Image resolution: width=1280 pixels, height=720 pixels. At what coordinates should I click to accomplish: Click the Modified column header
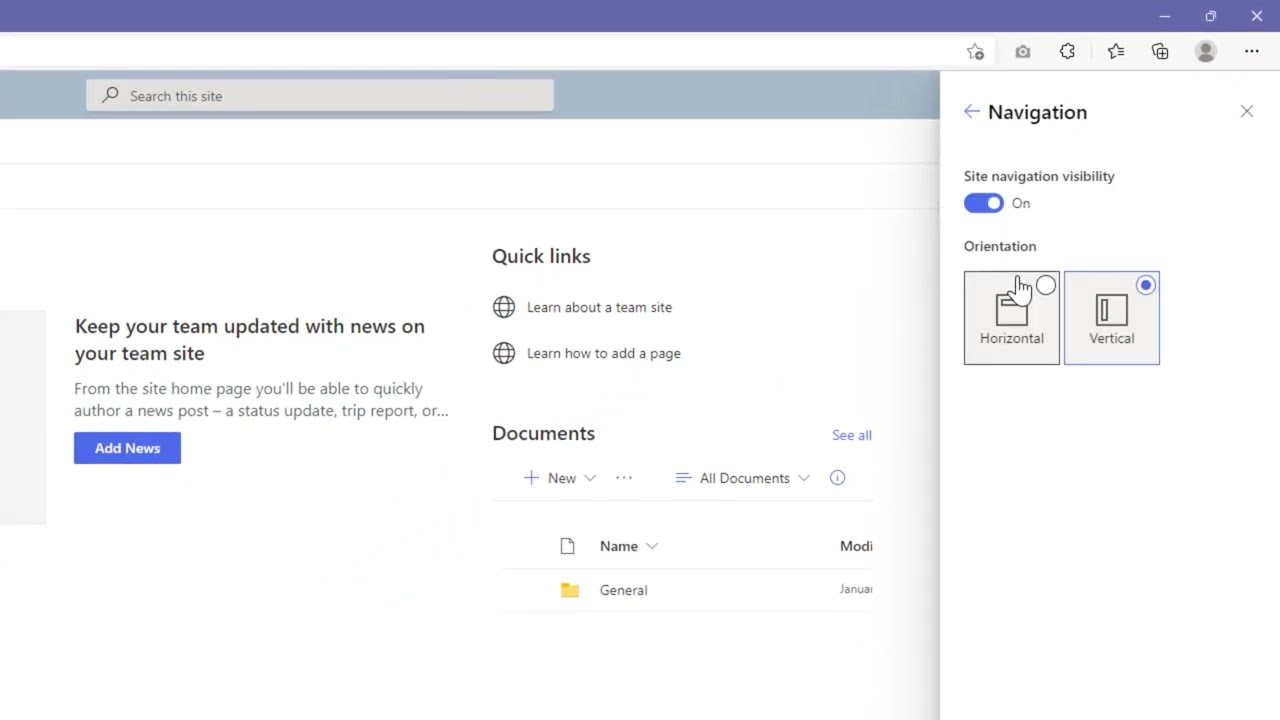856,546
